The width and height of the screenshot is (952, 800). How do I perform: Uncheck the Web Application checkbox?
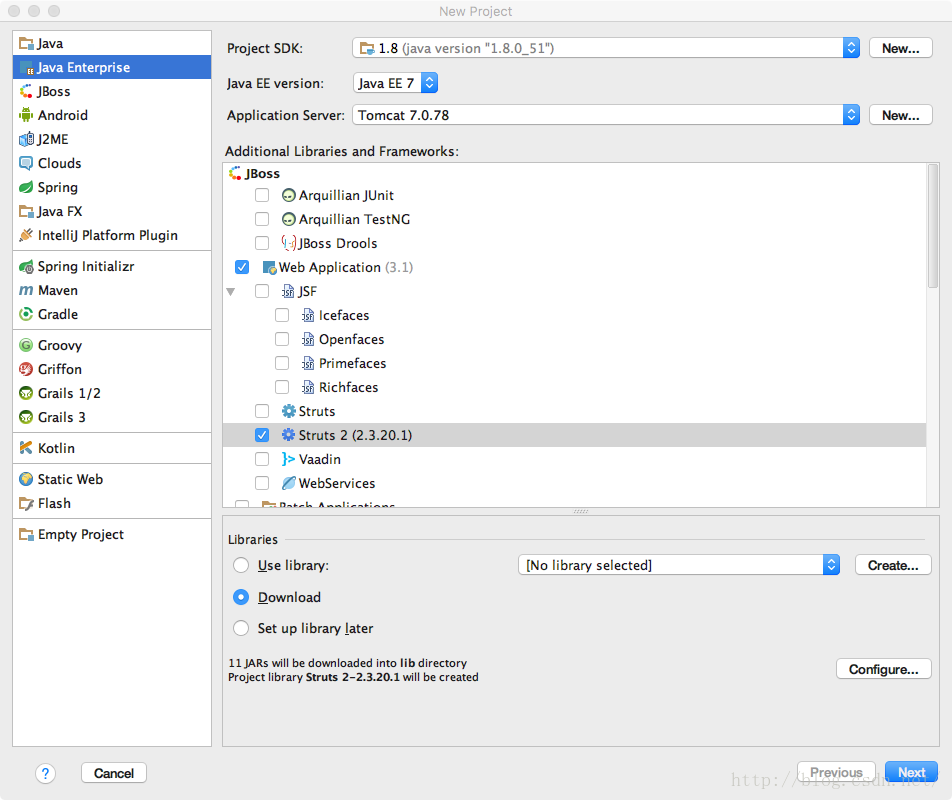pyautogui.click(x=242, y=267)
